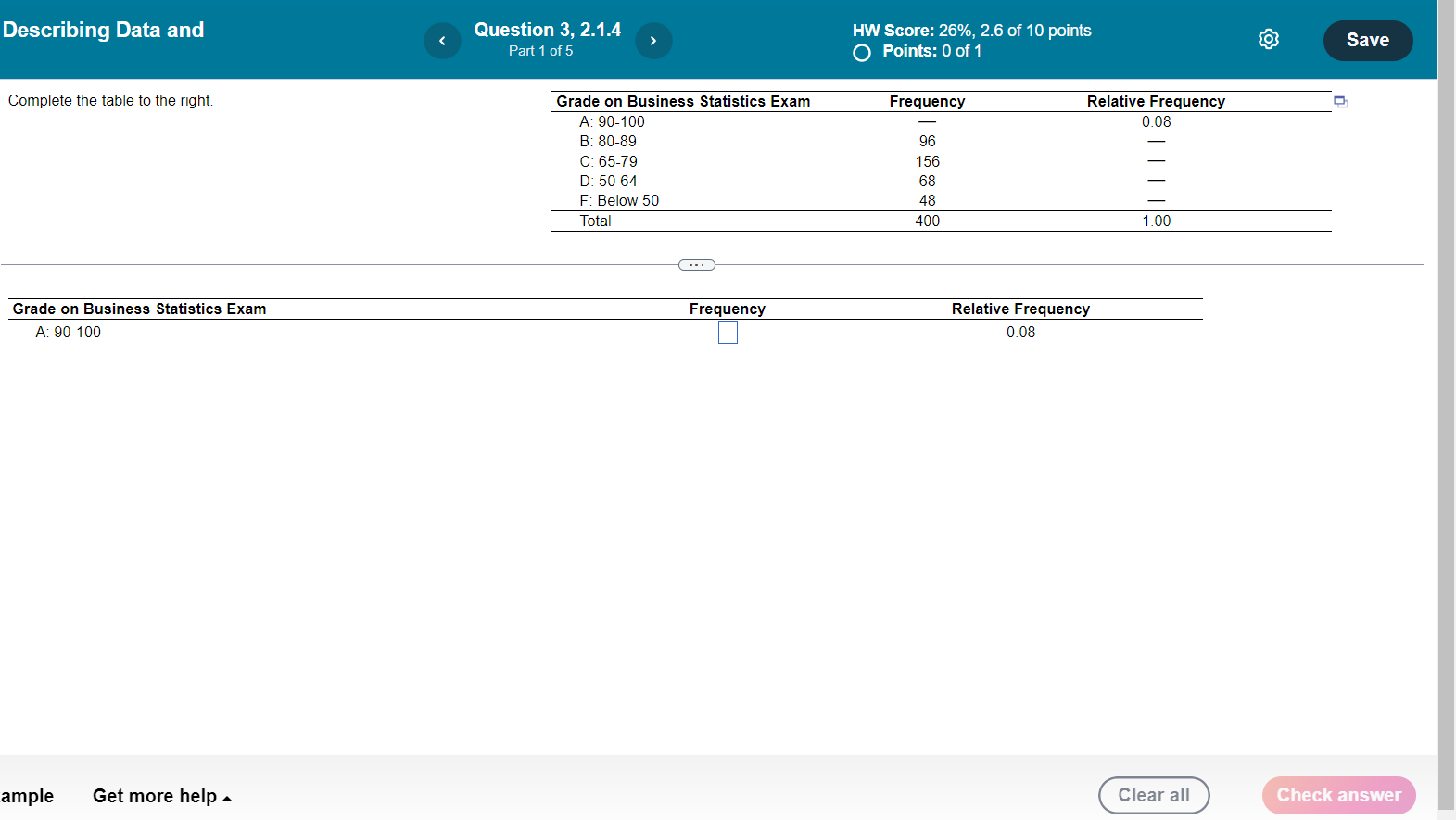Screen dimensions: 1456x820
Task: Click the "Question 3, 2.1.4" title
Action: pyautogui.click(x=548, y=30)
